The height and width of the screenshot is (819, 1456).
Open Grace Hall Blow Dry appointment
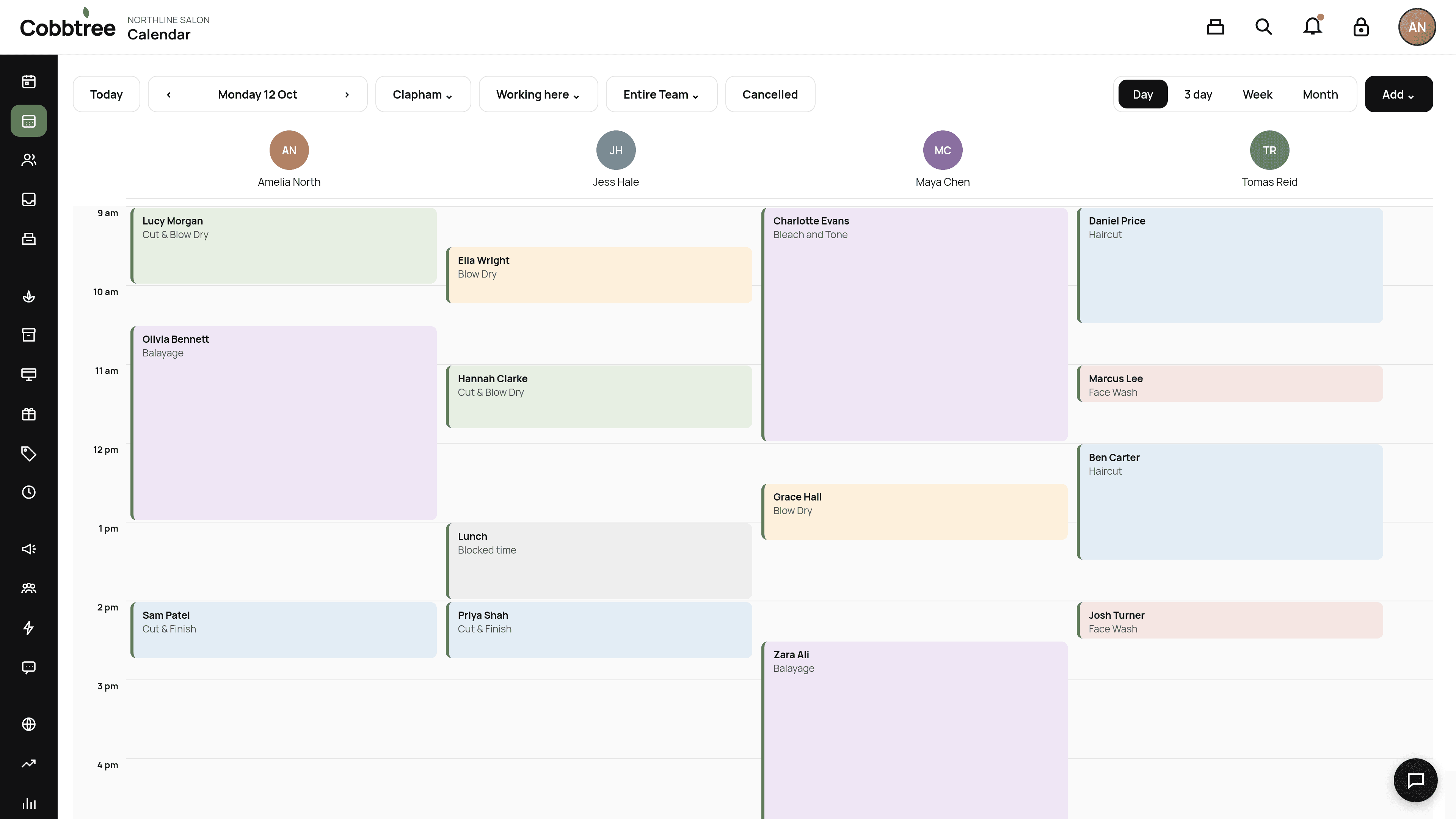click(915, 511)
